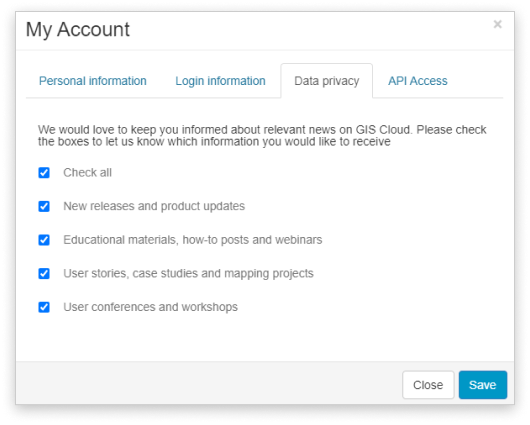
Task: Uncheck the Check all checkbox
Action: [44, 173]
